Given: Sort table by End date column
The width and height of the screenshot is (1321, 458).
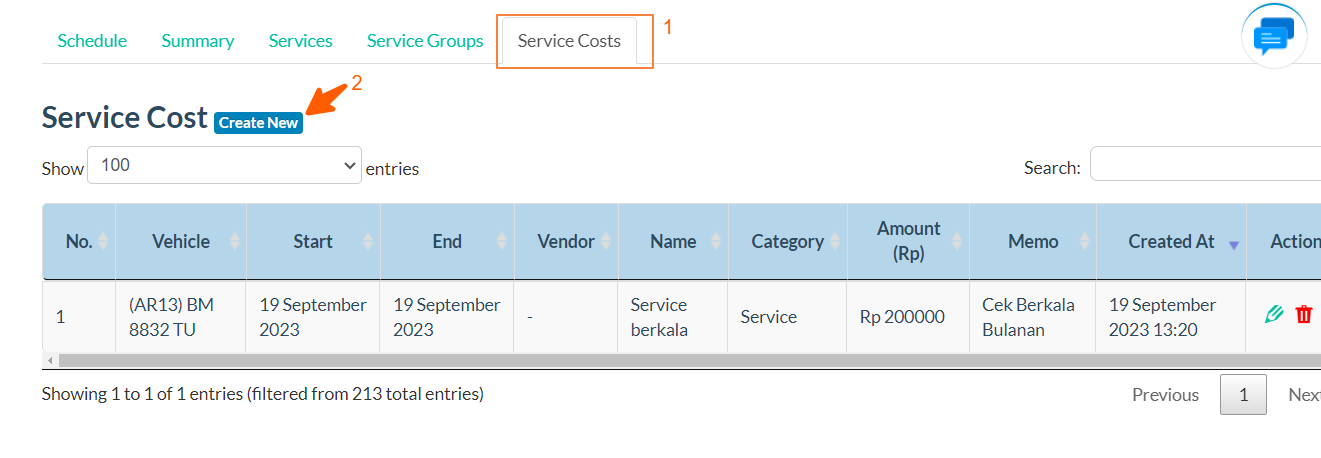Looking at the screenshot, I should (447, 241).
